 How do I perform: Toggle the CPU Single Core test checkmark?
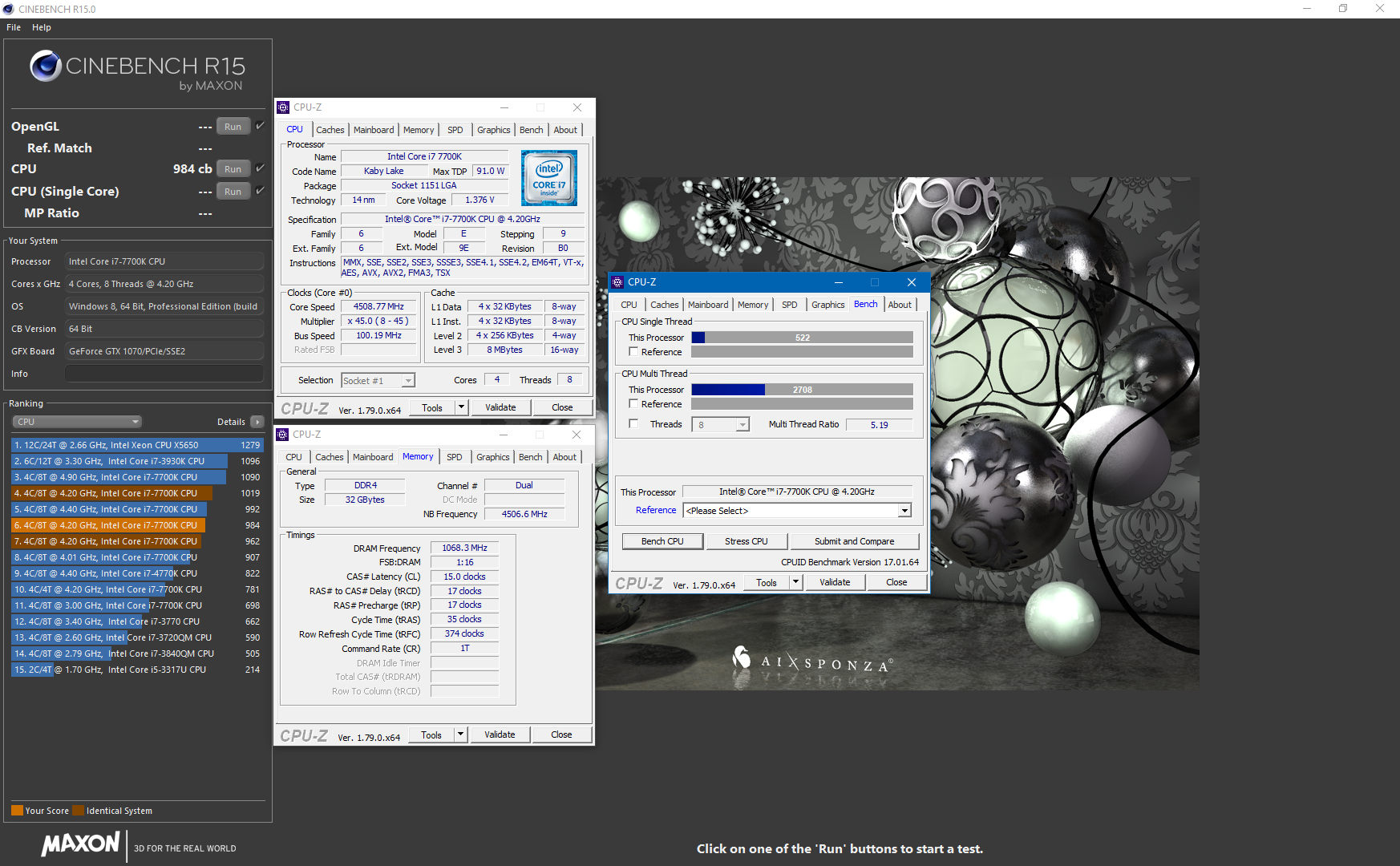pyautogui.click(x=260, y=191)
